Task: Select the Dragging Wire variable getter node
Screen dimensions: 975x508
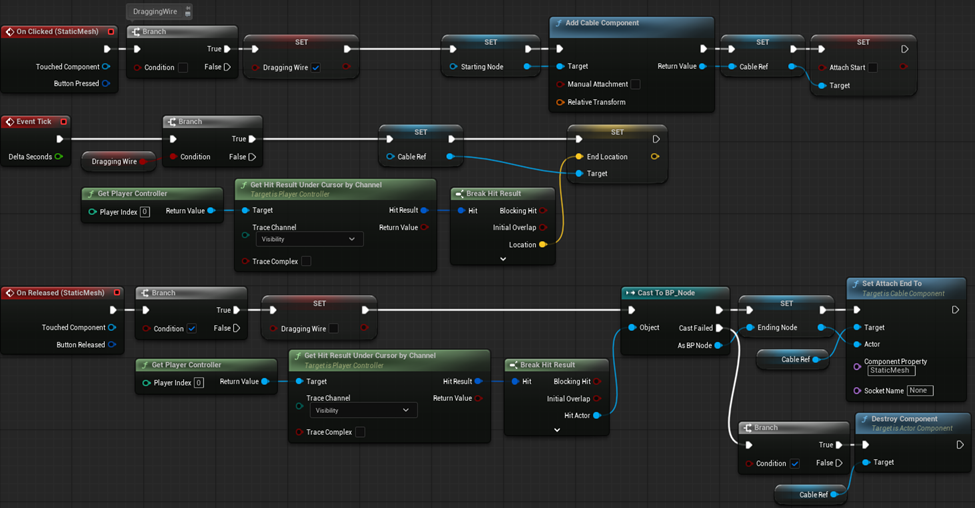Action: (x=118, y=161)
